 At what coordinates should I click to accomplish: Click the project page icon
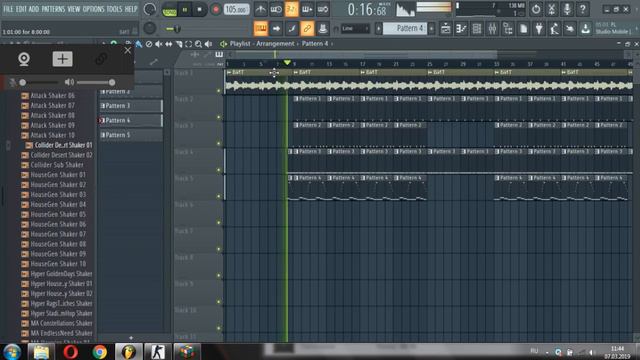pos(523,29)
